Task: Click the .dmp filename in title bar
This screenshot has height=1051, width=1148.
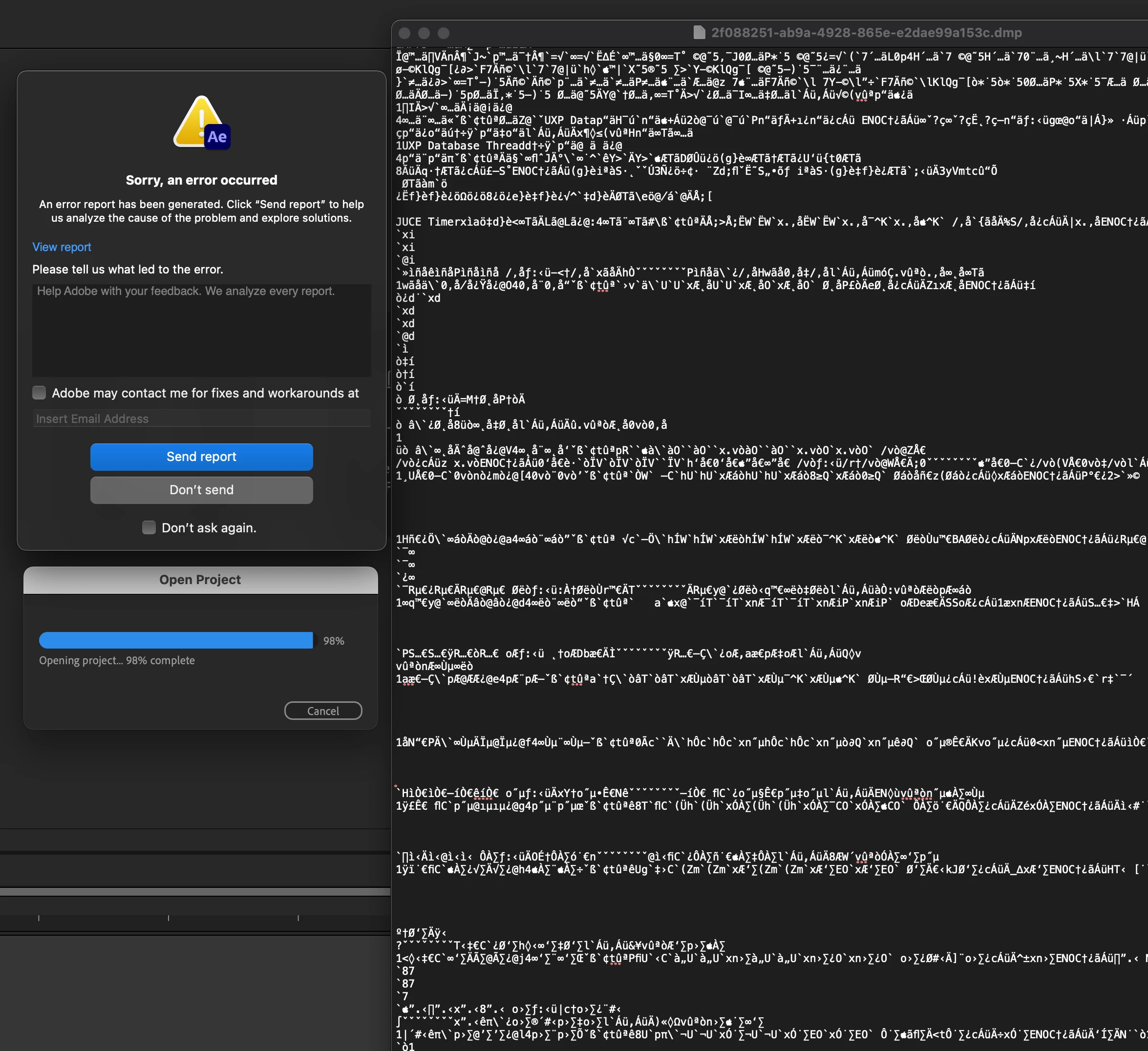Action: tap(866, 32)
